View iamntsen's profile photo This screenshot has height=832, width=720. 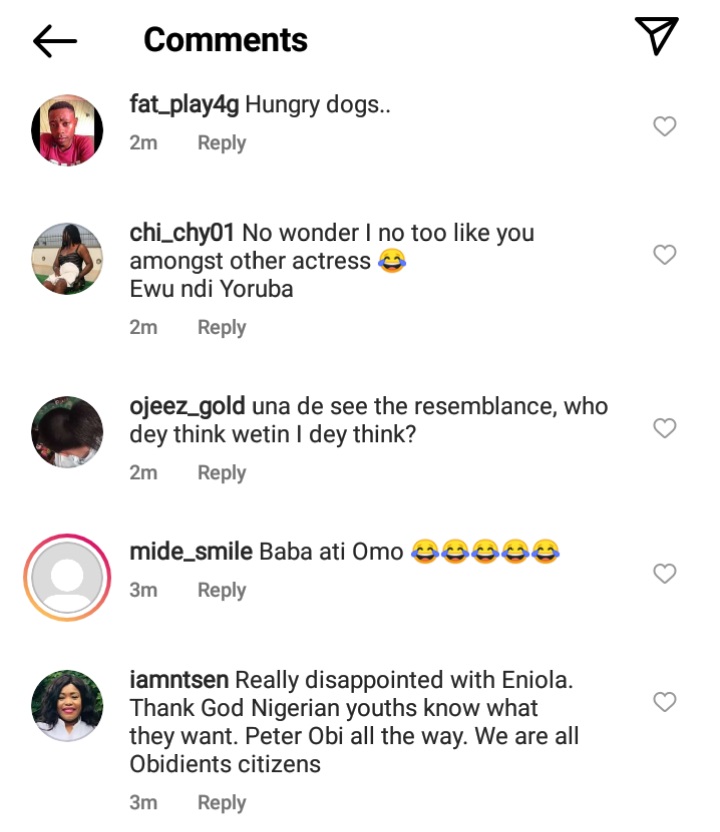pyautogui.click(x=68, y=706)
